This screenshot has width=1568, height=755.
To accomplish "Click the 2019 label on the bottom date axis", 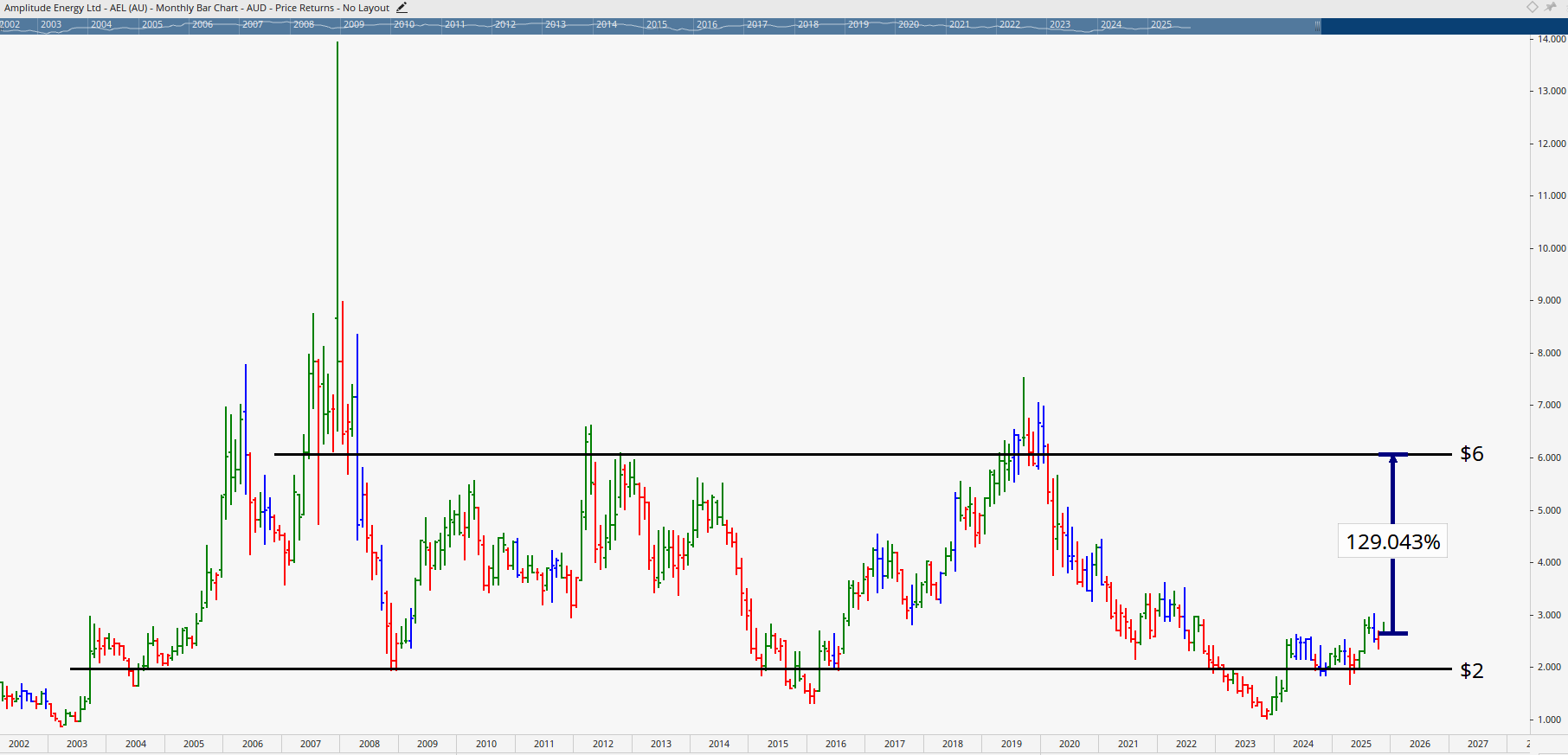I will (1011, 744).
